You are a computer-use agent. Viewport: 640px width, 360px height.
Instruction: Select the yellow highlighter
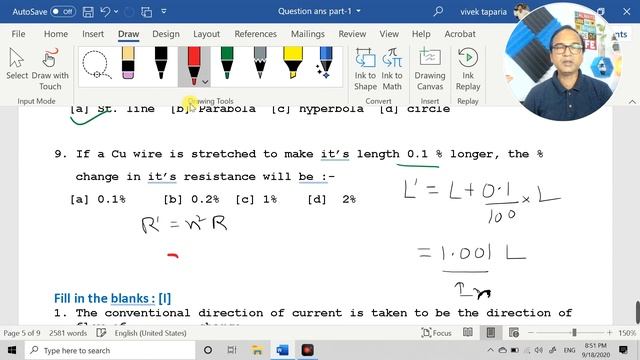(x=293, y=63)
